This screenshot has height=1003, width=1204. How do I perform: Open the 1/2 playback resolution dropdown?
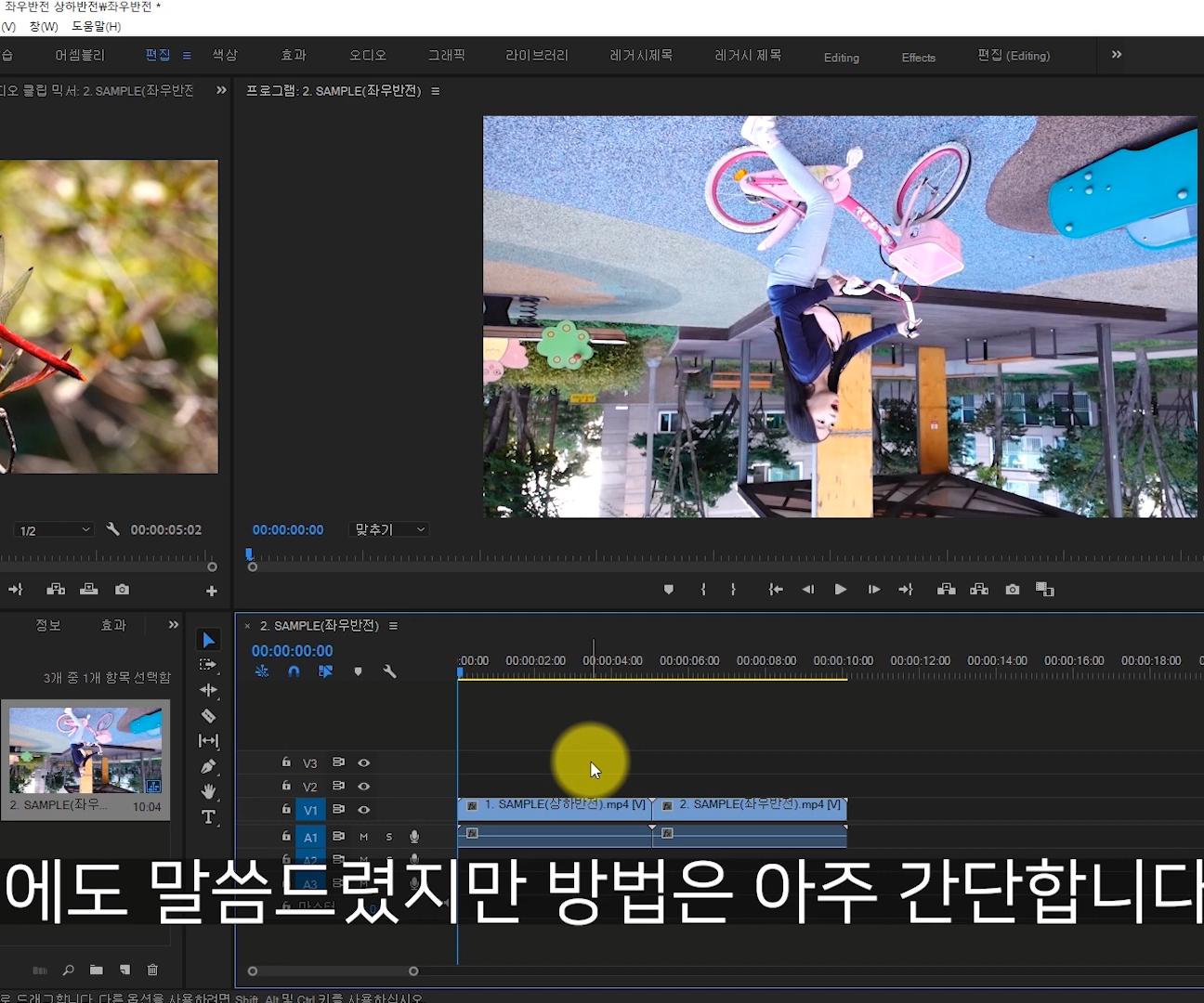53,528
